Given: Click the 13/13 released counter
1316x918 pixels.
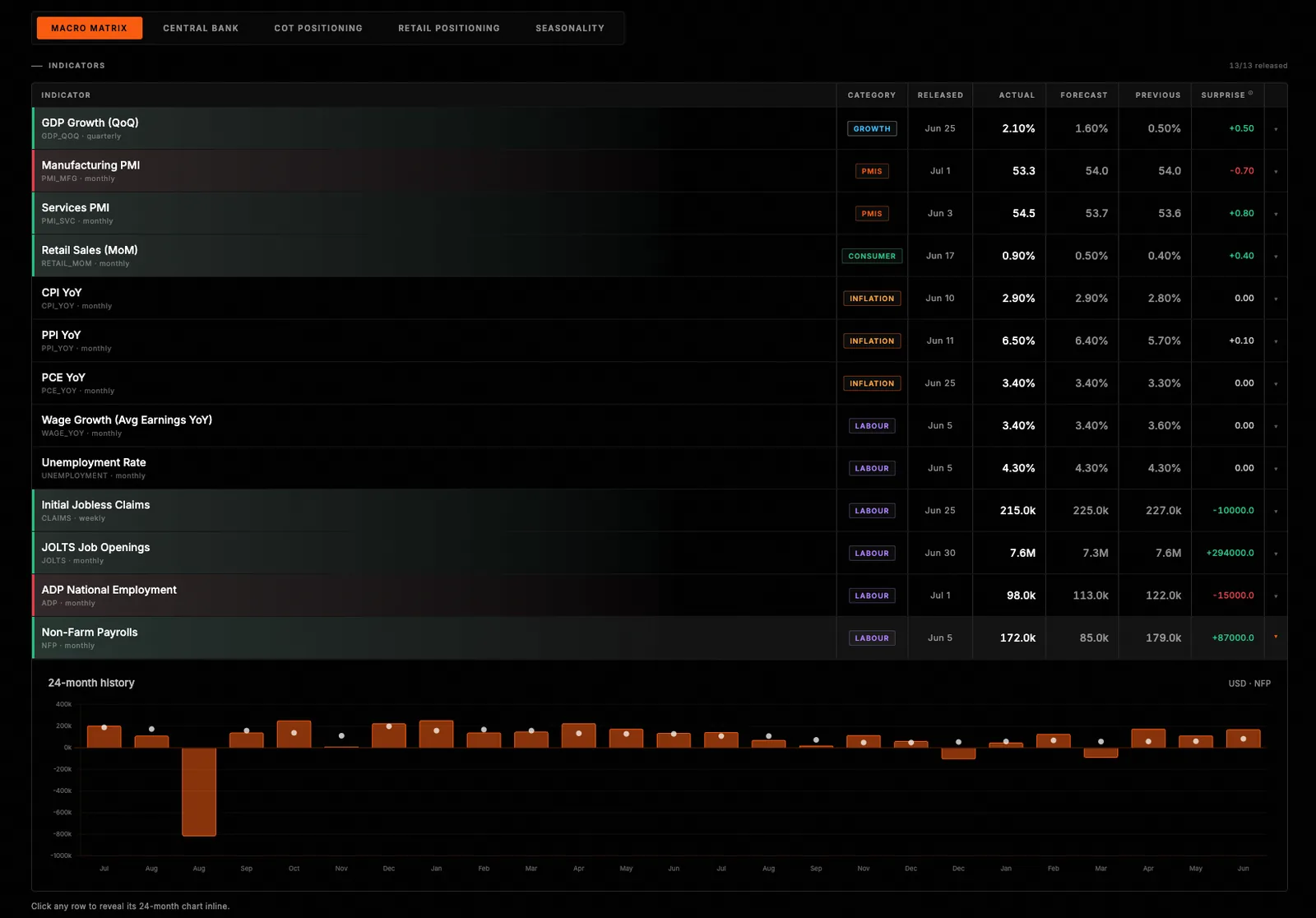Looking at the screenshot, I should point(1258,66).
